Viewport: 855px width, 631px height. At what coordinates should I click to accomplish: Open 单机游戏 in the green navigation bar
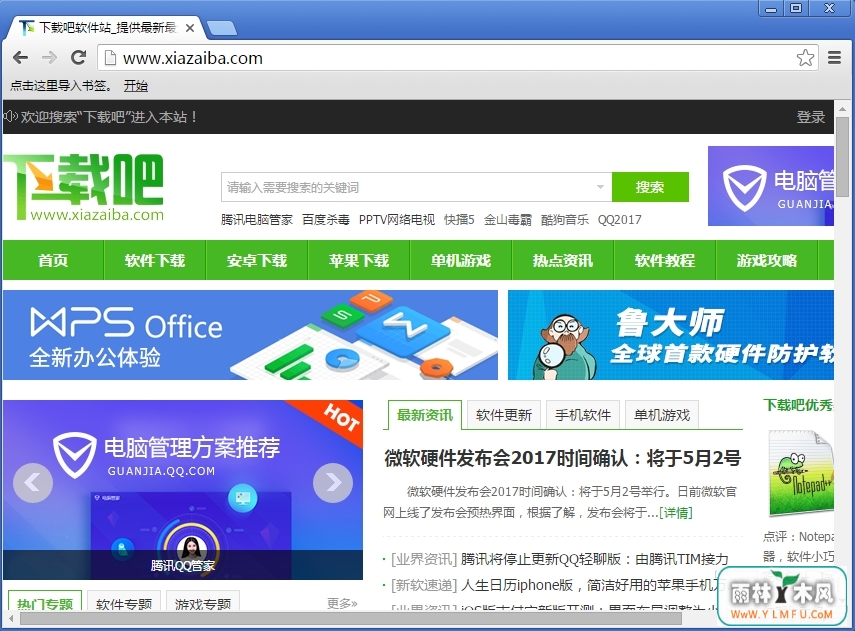pos(461,260)
